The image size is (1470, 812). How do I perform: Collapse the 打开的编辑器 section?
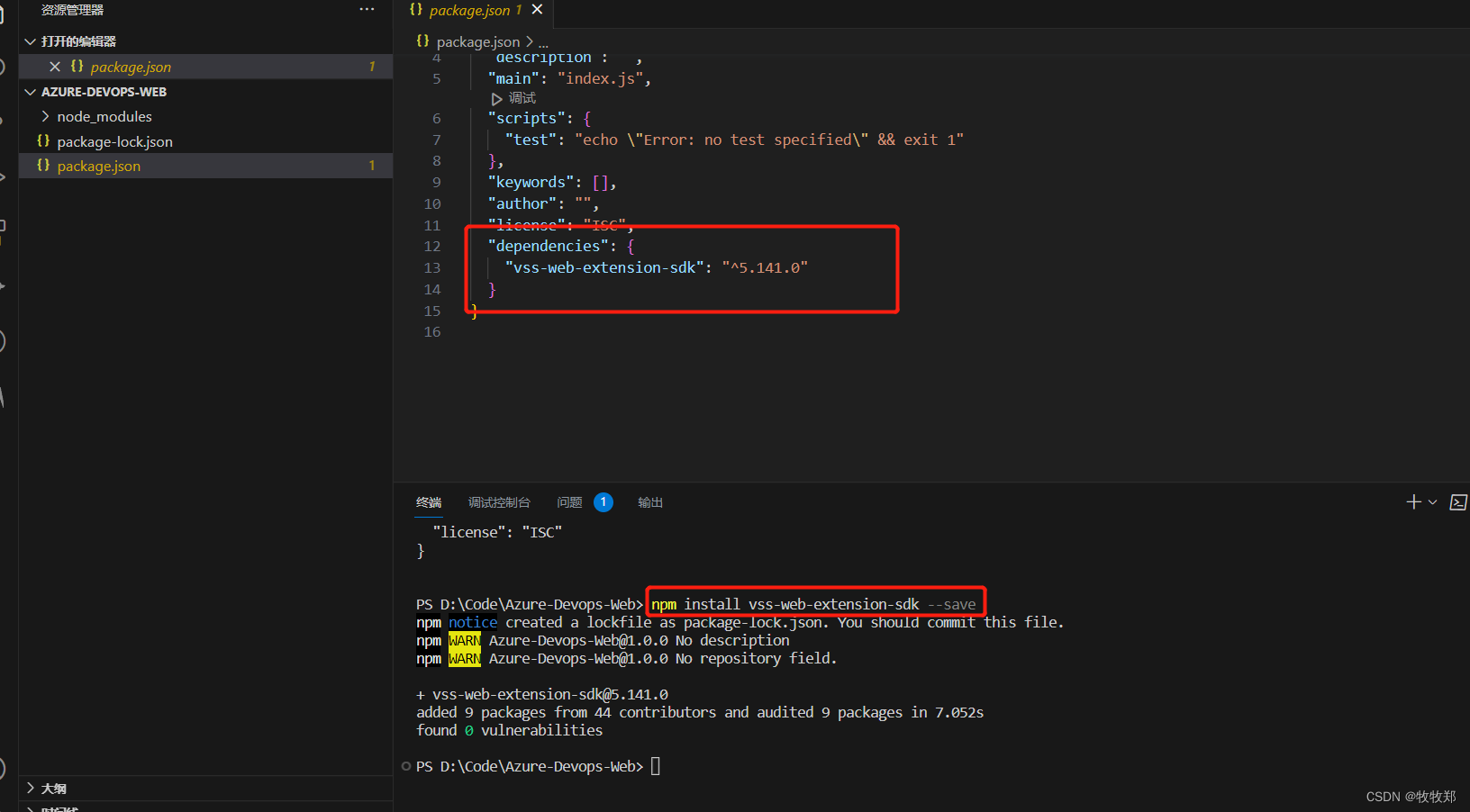(x=31, y=41)
